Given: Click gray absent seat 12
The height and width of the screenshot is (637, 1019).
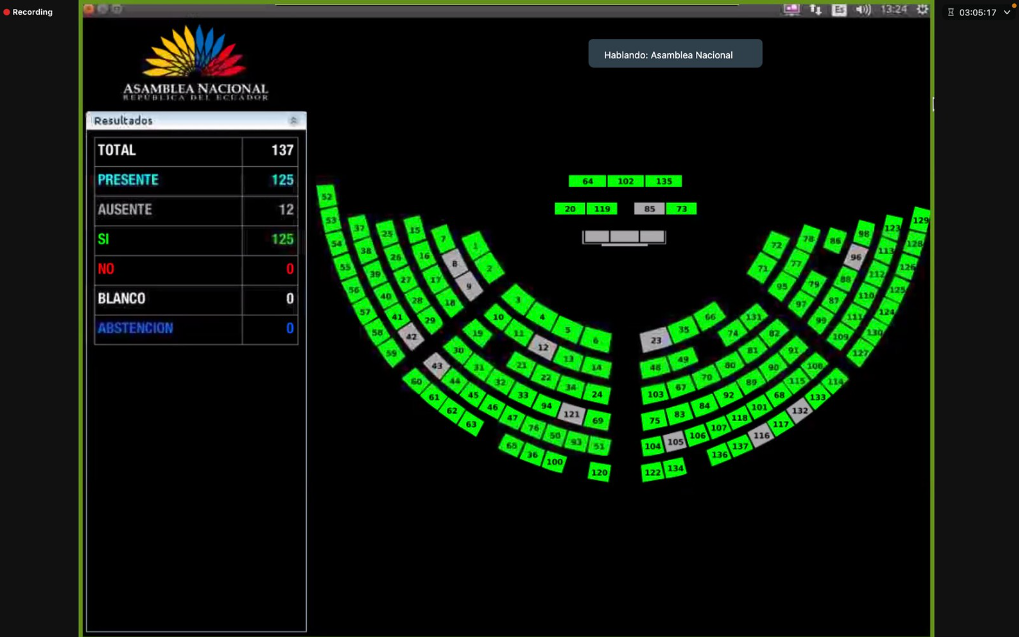Looking at the screenshot, I should pos(543,347).
